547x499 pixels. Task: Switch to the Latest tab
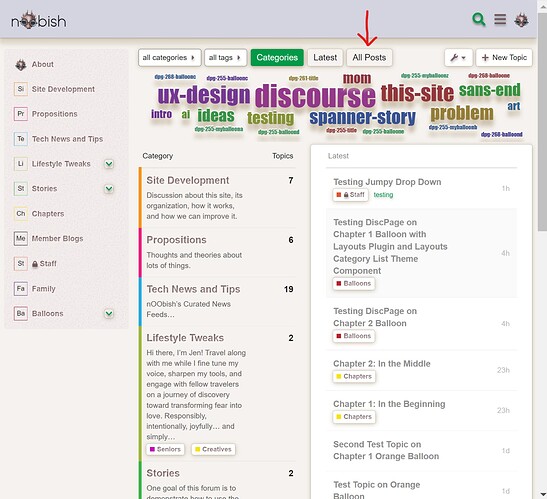pos(325,58)
